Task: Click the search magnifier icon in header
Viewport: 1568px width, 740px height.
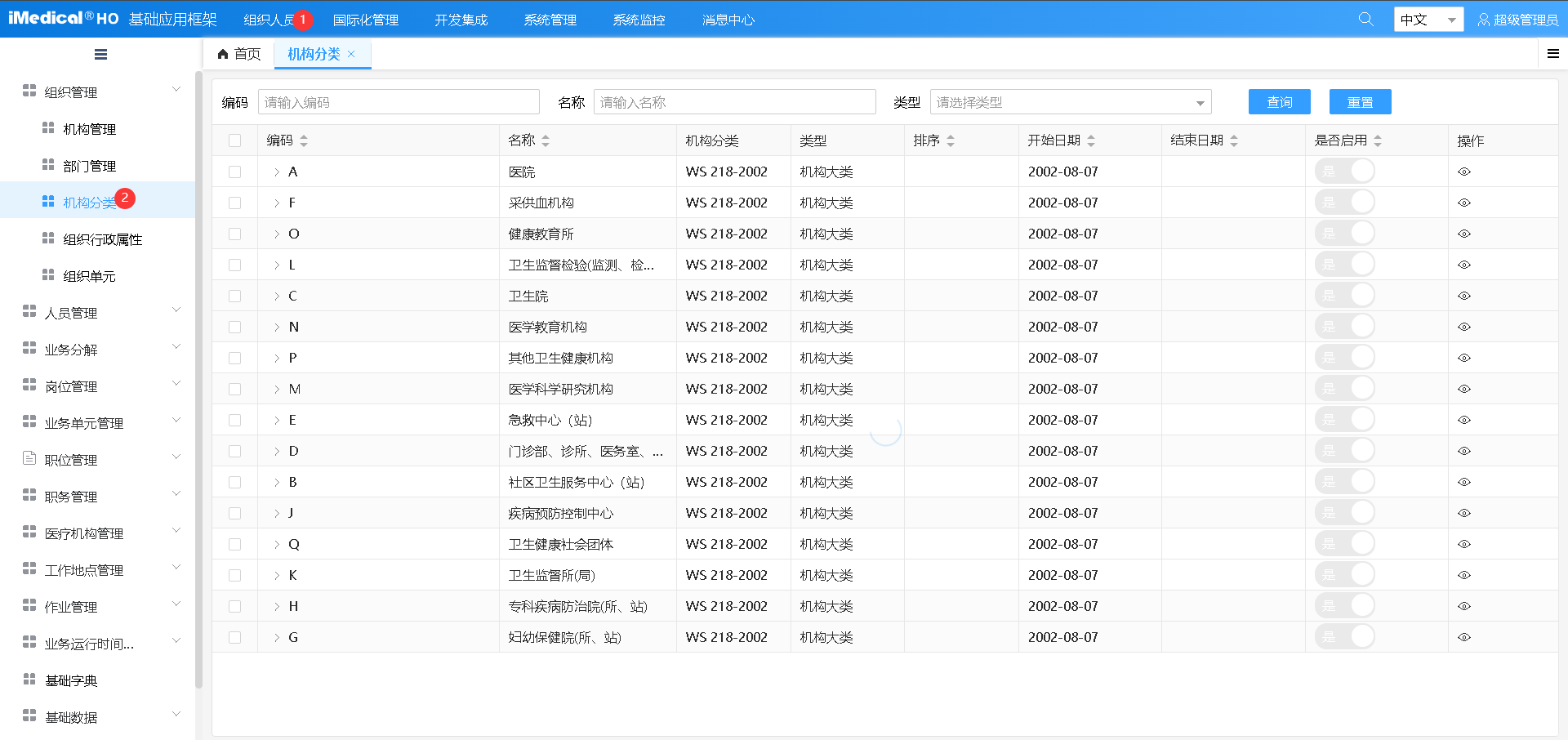Action: tap(1365, 19)
